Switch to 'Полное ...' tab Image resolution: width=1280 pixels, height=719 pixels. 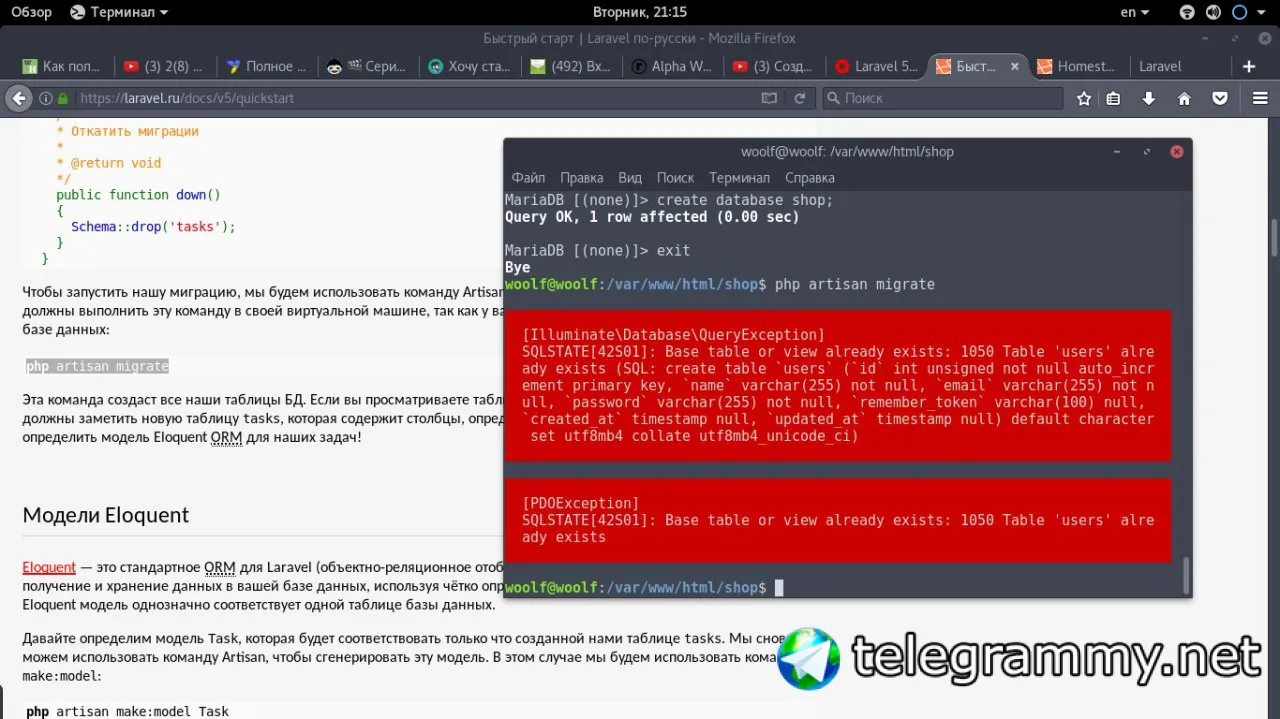(267, 66)
